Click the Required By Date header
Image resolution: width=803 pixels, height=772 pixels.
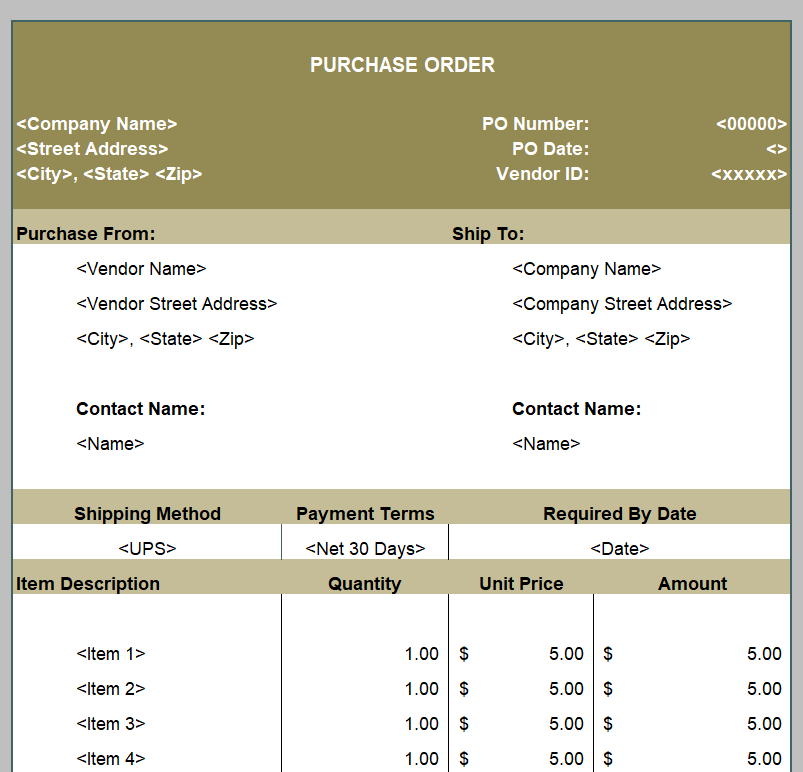[x=620, y=514]
